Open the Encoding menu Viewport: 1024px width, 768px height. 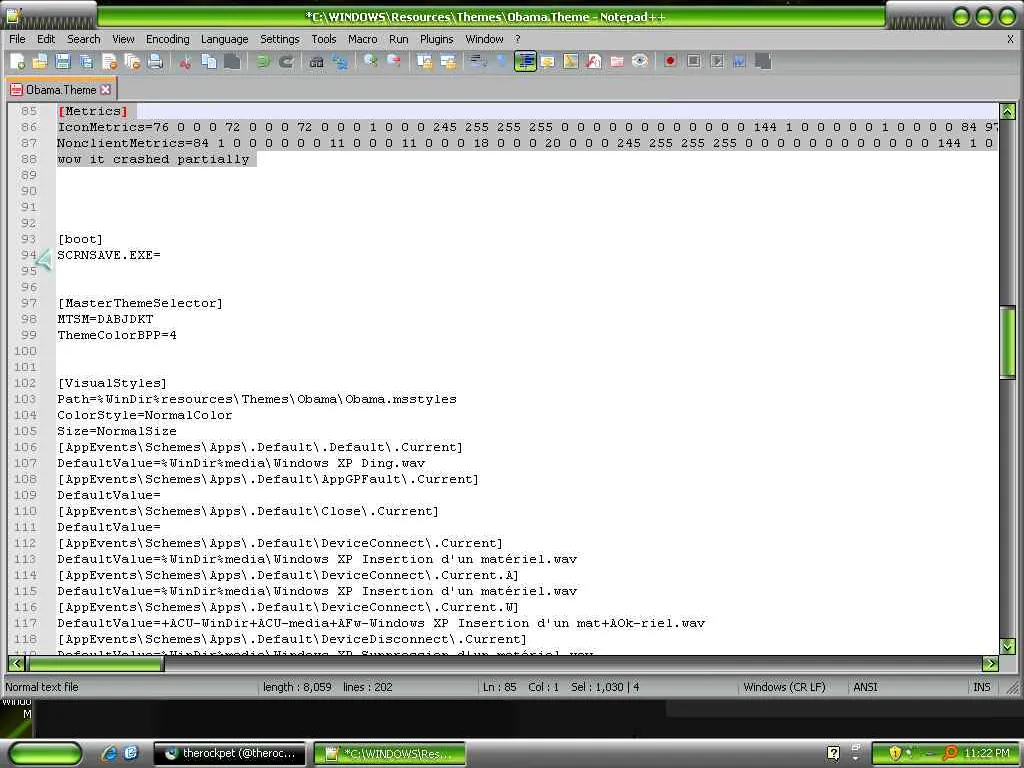(167, 39)
